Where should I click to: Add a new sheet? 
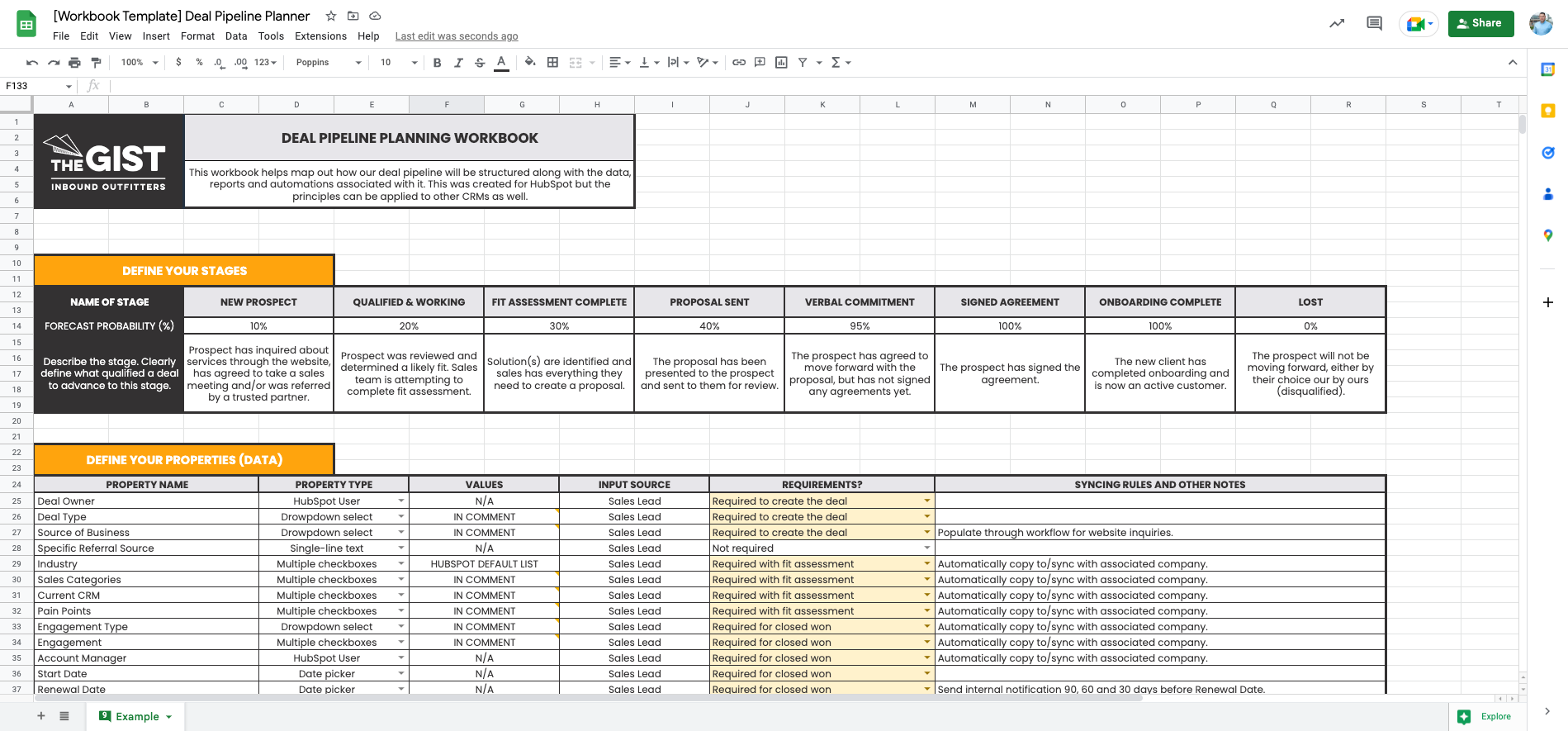click(41, 716)
